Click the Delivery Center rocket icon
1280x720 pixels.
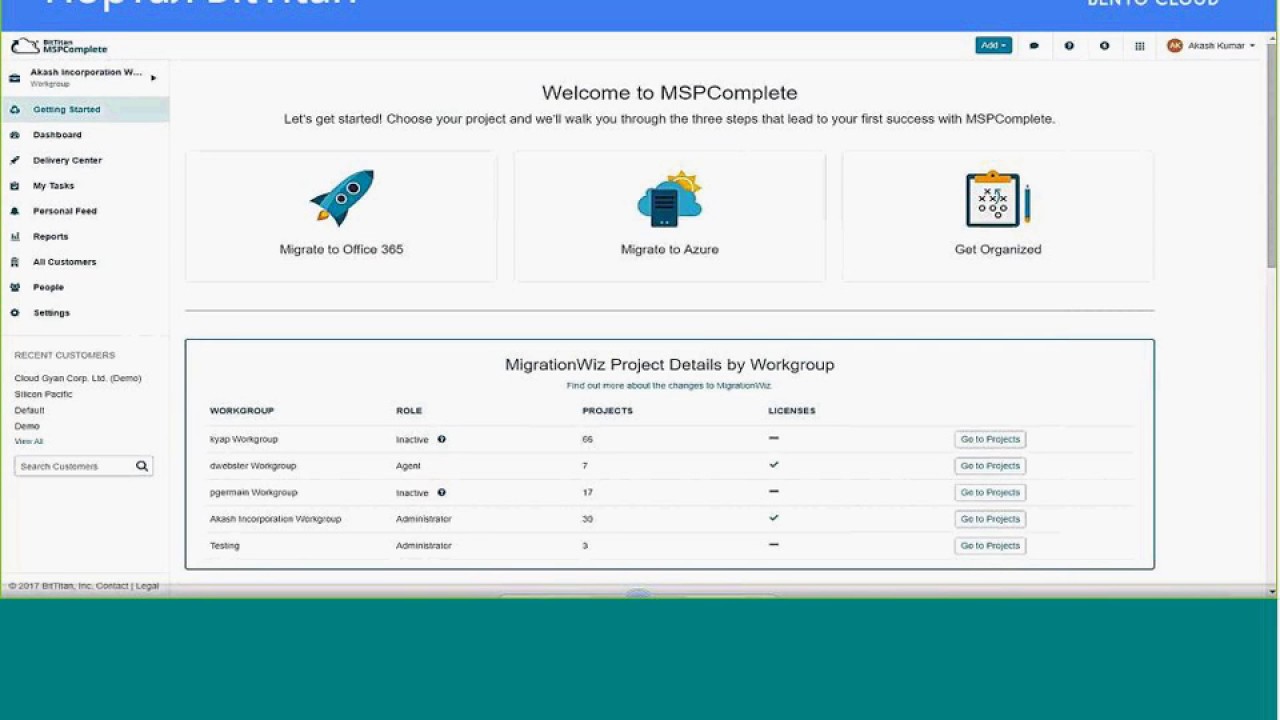pos(14,160)
